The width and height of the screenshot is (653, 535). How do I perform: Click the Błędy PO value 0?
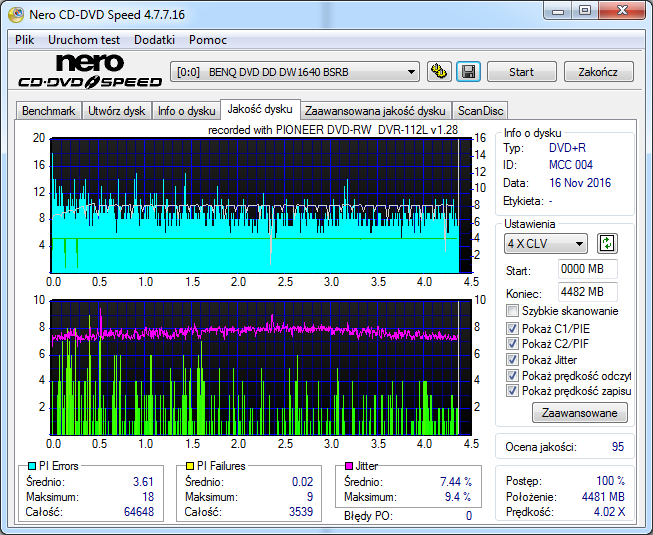(469, 516)
